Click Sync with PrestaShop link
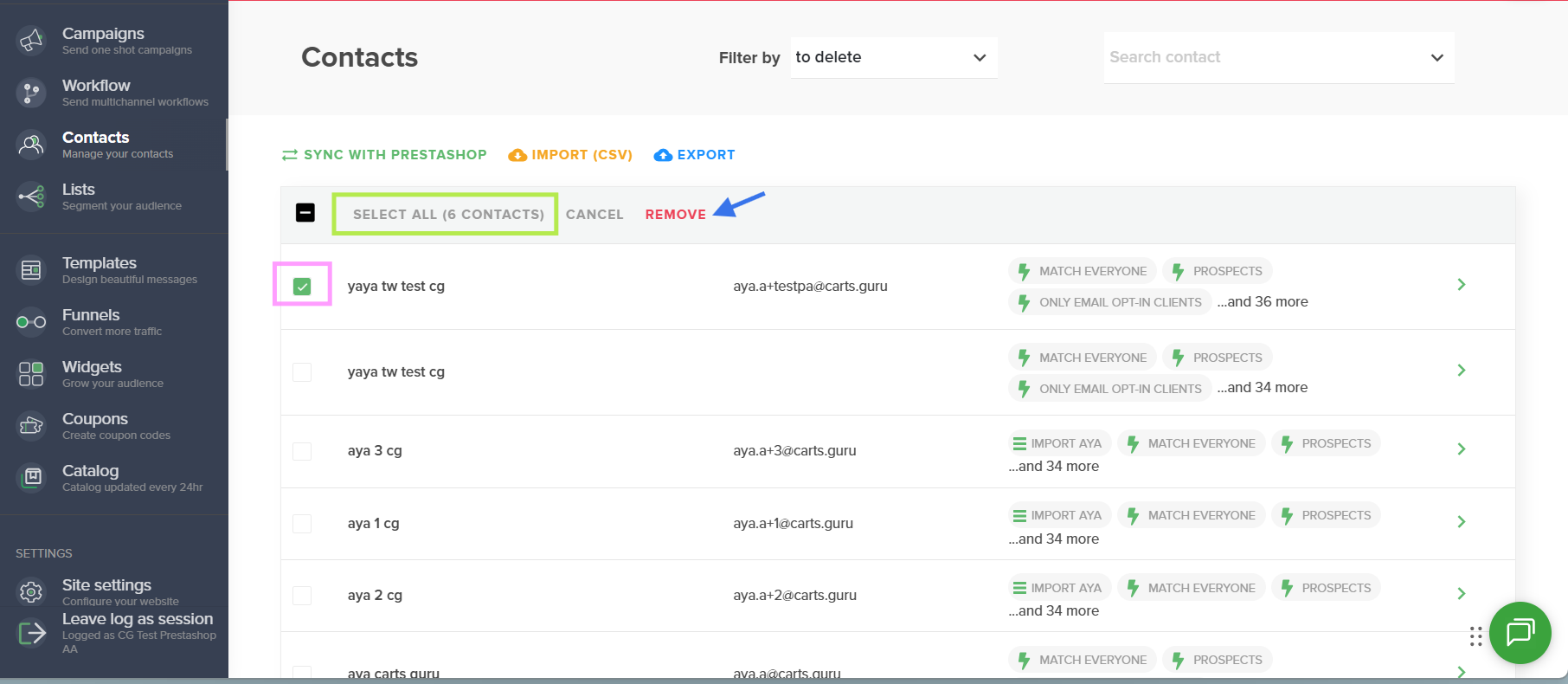 click(x=384, y=155)
